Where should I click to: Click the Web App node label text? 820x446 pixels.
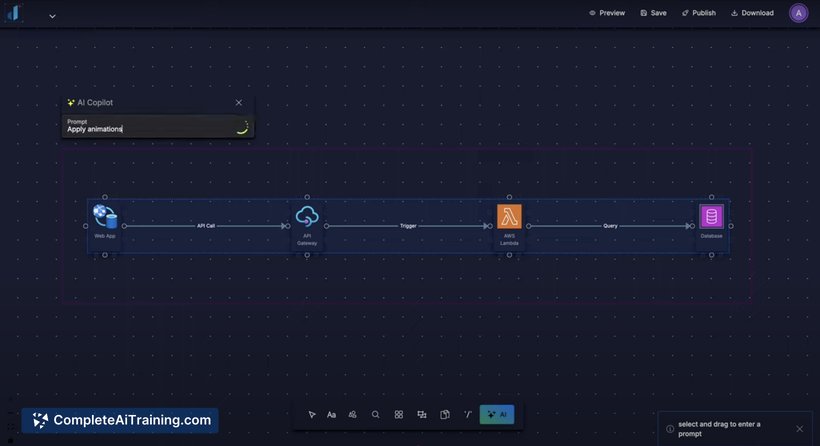click(x=105, y=236)
